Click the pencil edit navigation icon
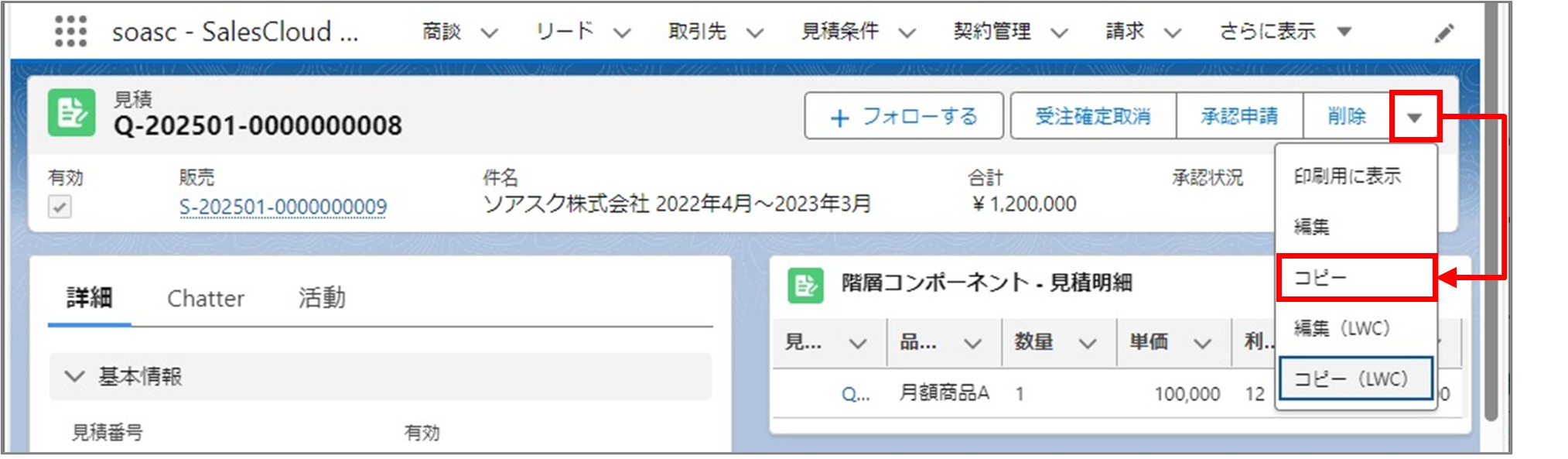Screen dimensions: 1568x459 point(1443,33)
